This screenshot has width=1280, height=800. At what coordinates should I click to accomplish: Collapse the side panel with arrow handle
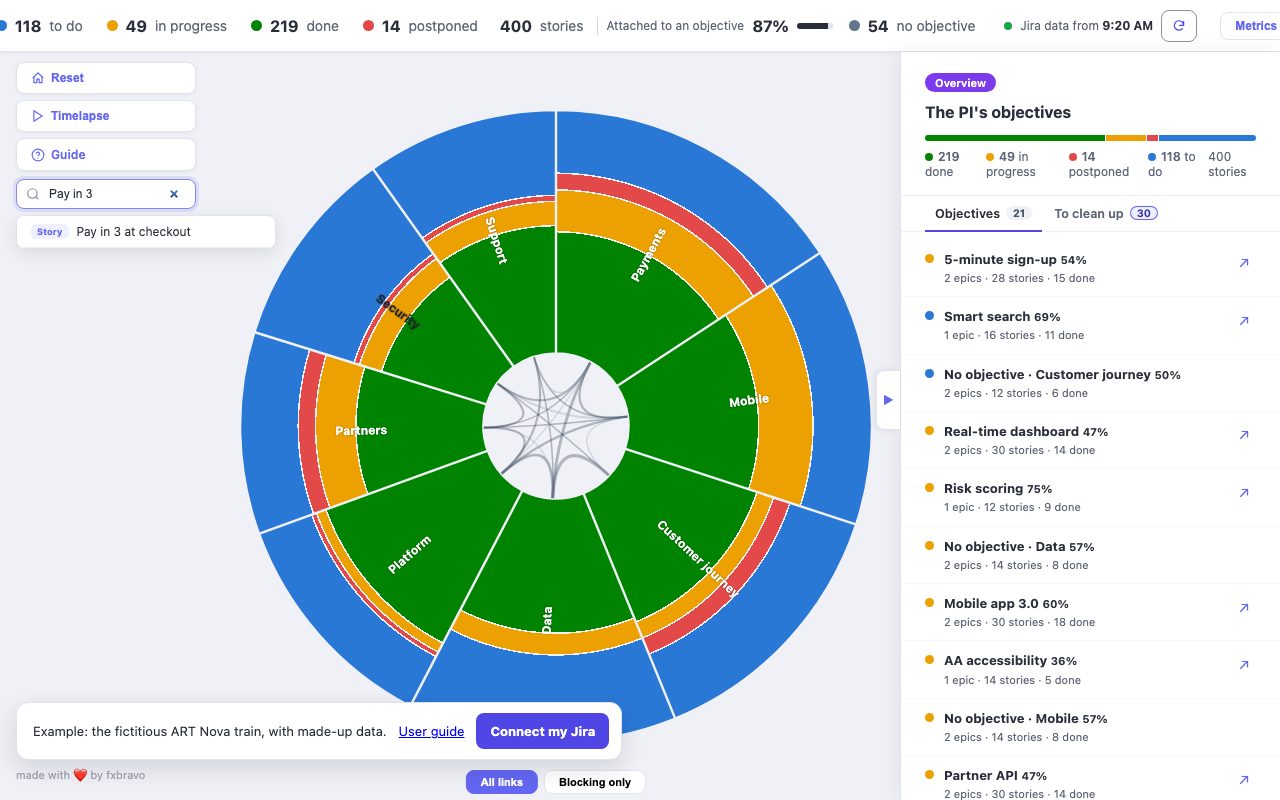click(888, 400)
